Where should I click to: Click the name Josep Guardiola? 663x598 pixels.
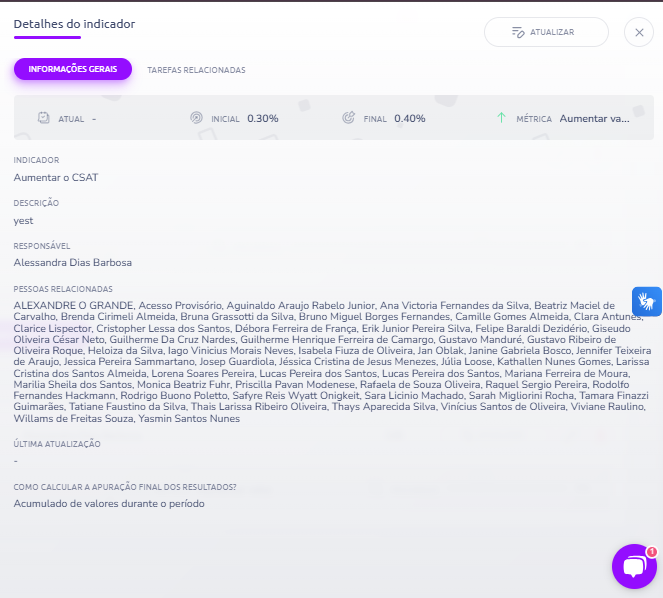pyautogui.click(x=237, y=362)
